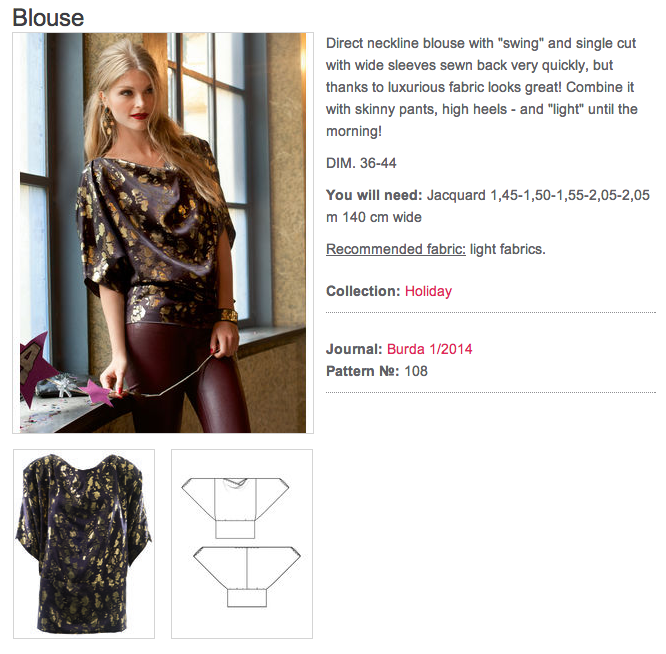Click the 'light fabrics.' recommendation text
Viewport: 666px width, 654px height.
click(508, 249)
